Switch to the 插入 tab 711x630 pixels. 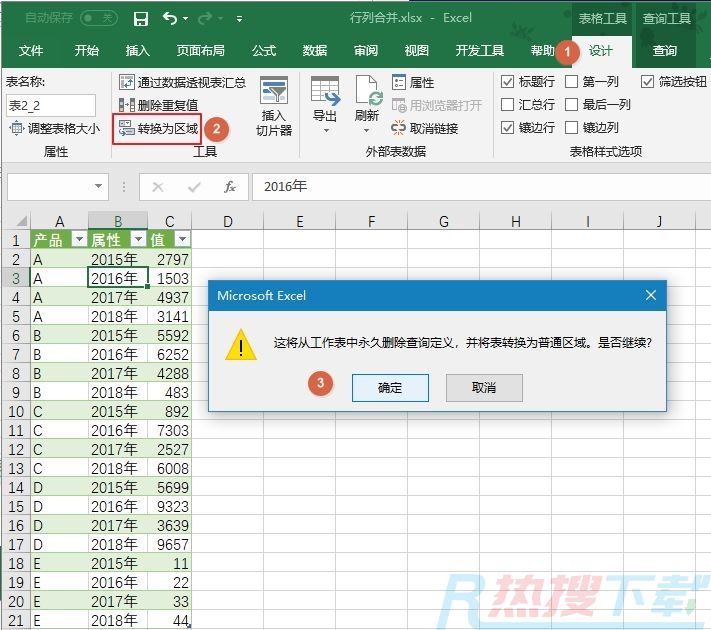(x=137, y=50)
